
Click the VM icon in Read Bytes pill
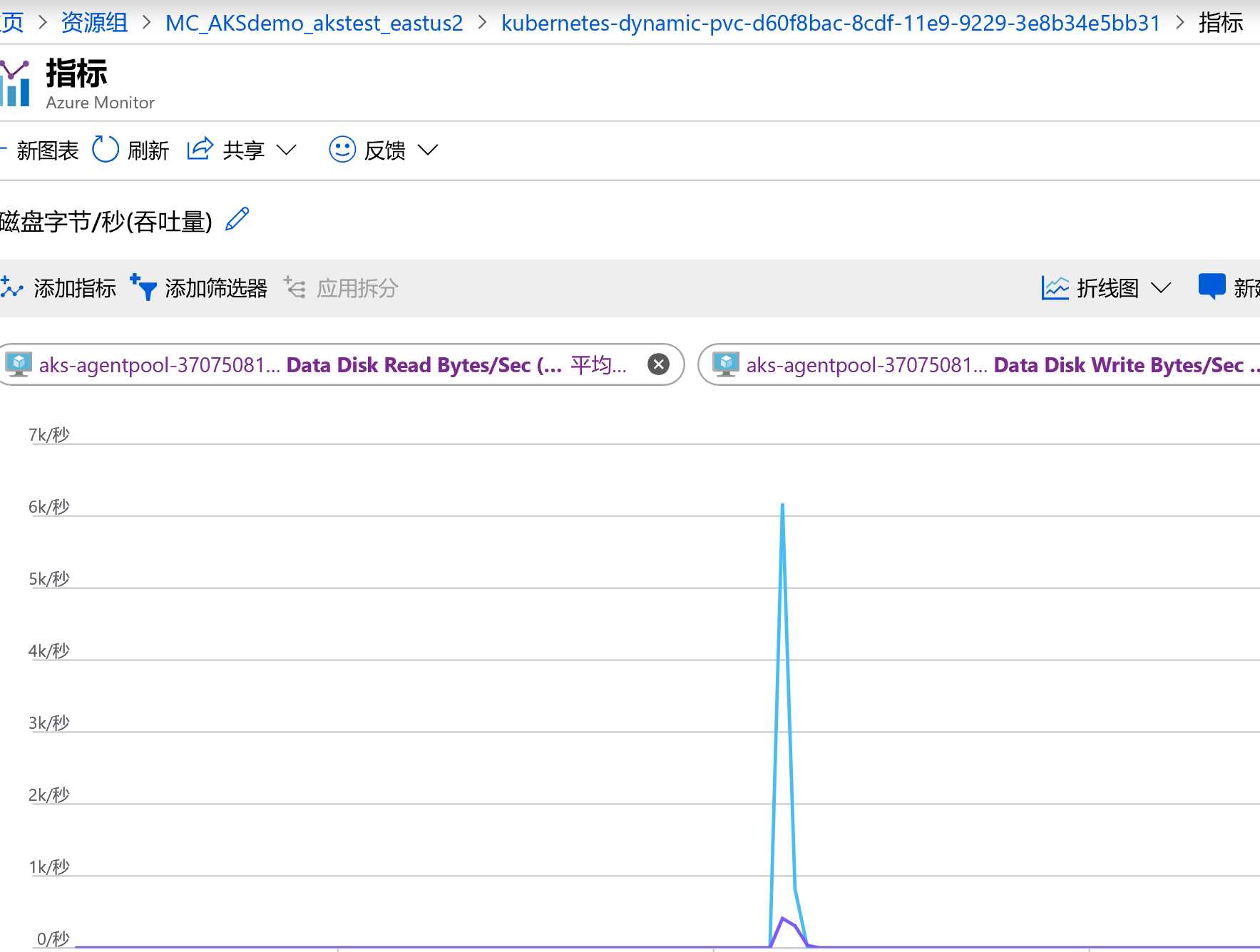[x=19, y=364]
